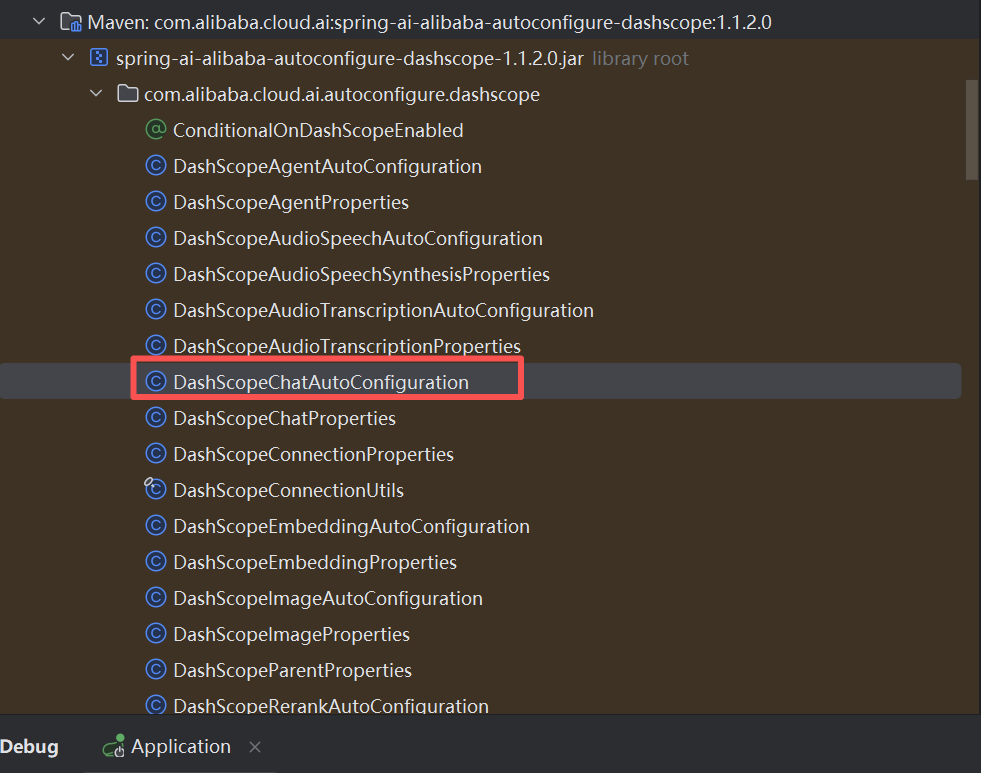The height and width of the screenshot is (773, 981).
Task: Click the project tree vertical scrollbar
Action: 972,130
